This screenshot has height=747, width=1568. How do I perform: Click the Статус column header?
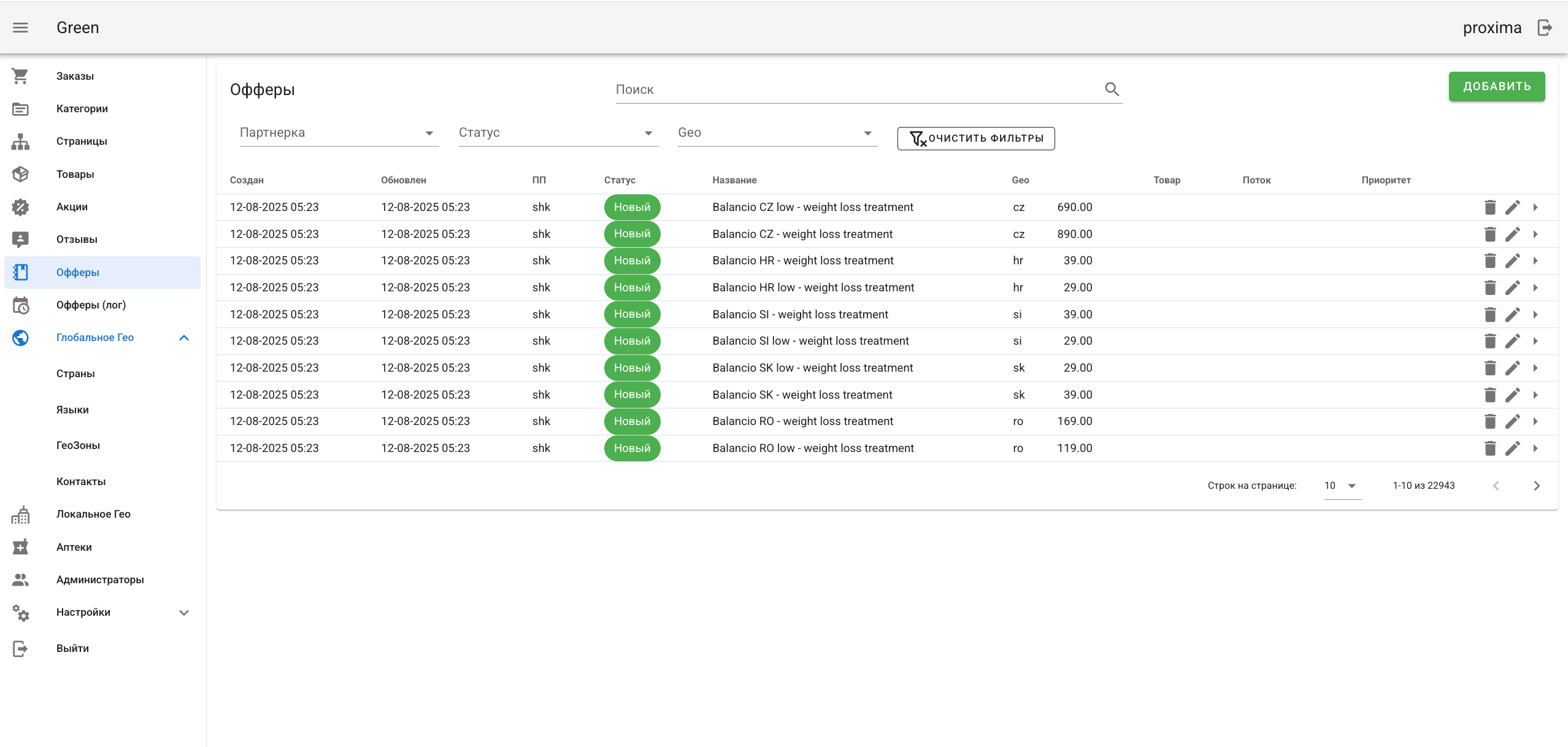(620, 180)
